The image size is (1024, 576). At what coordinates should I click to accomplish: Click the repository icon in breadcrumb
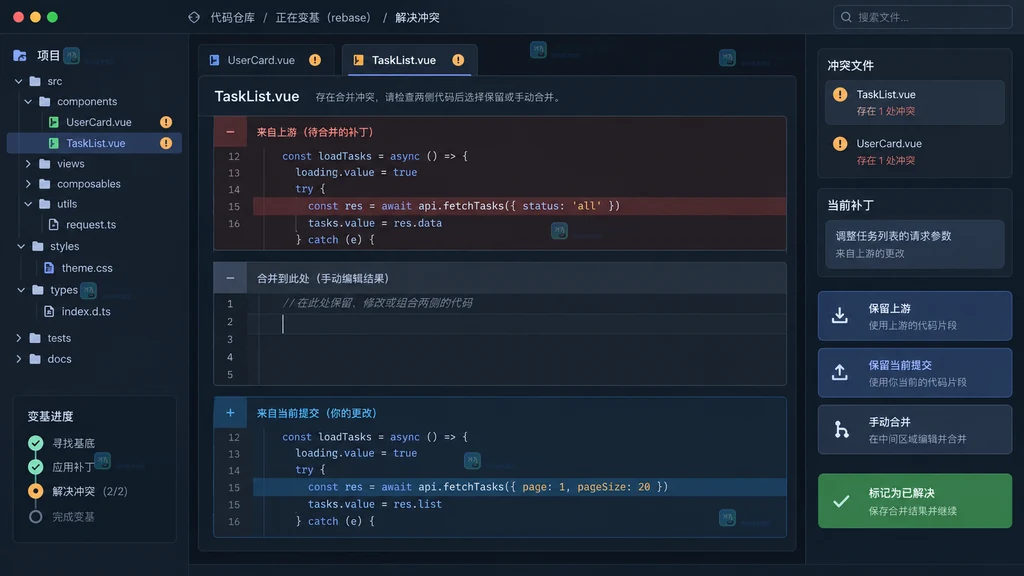(x=194, y=18)
